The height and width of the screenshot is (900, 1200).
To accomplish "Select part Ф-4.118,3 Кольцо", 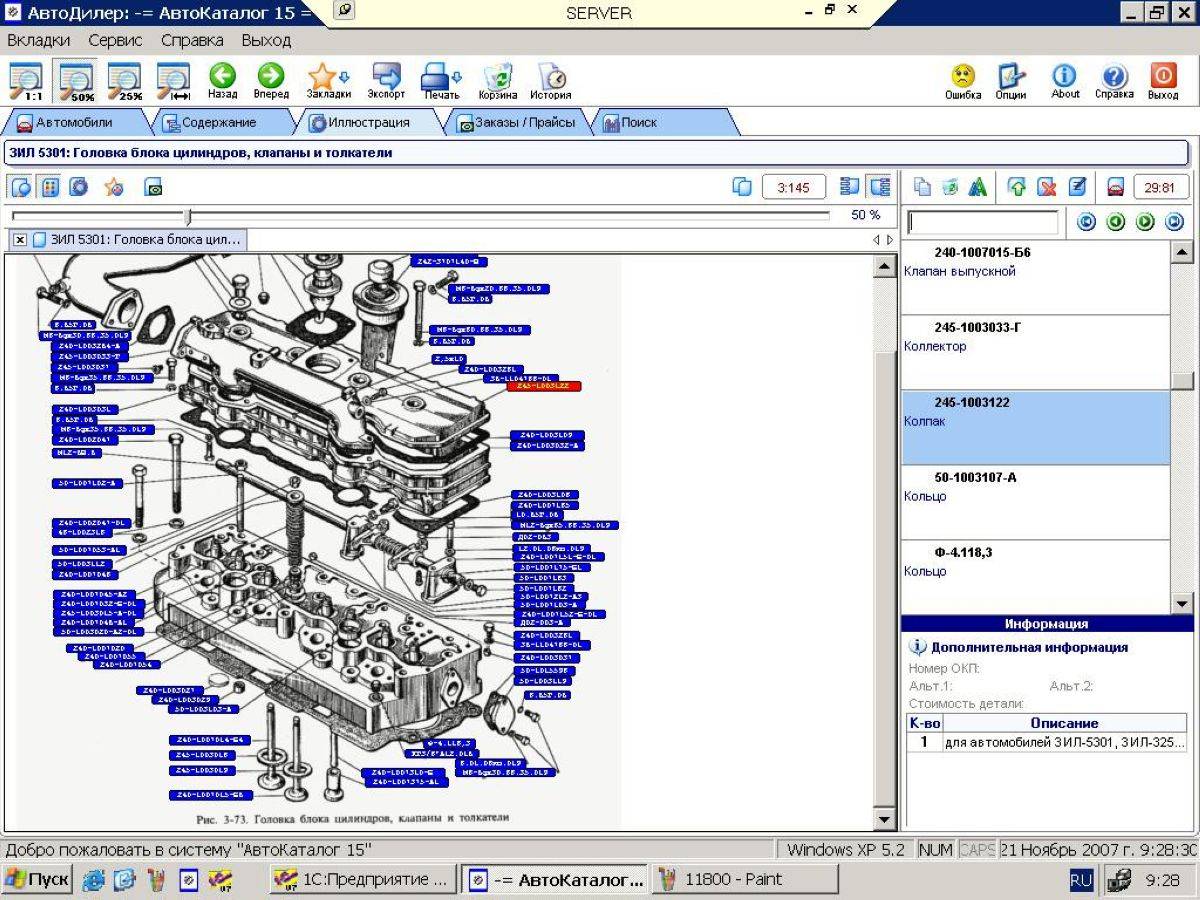I will (x=1036, y=576).
